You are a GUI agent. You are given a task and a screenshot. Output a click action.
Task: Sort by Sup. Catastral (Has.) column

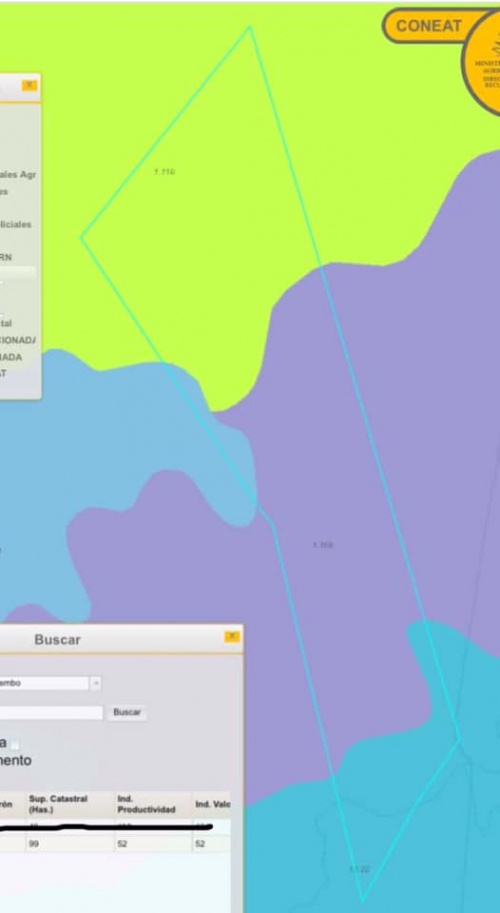tap(70, 804)
